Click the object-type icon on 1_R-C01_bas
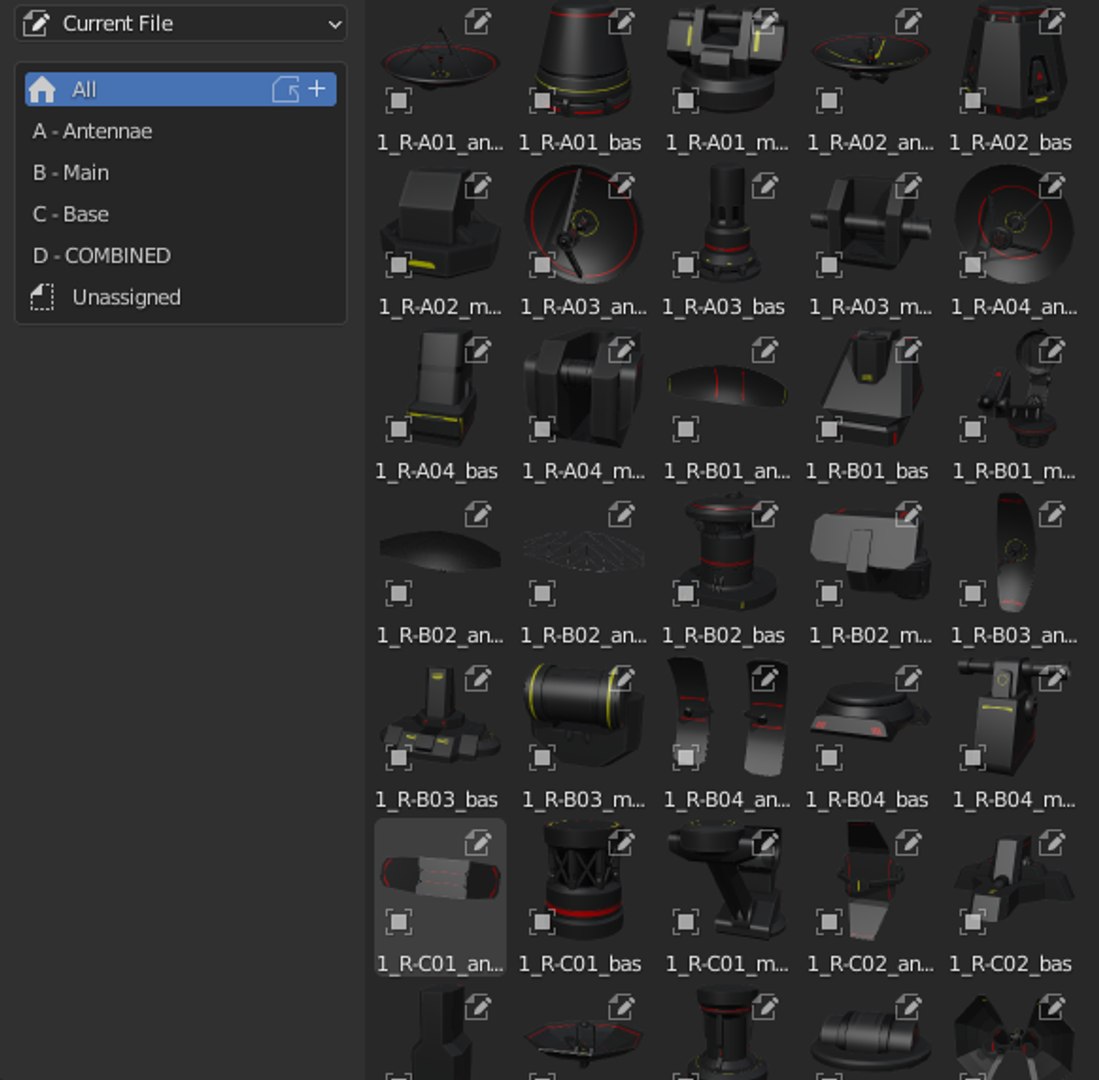Viewport: 1099px width, 1080px height. pyautogui.click(x=542, y=922)
